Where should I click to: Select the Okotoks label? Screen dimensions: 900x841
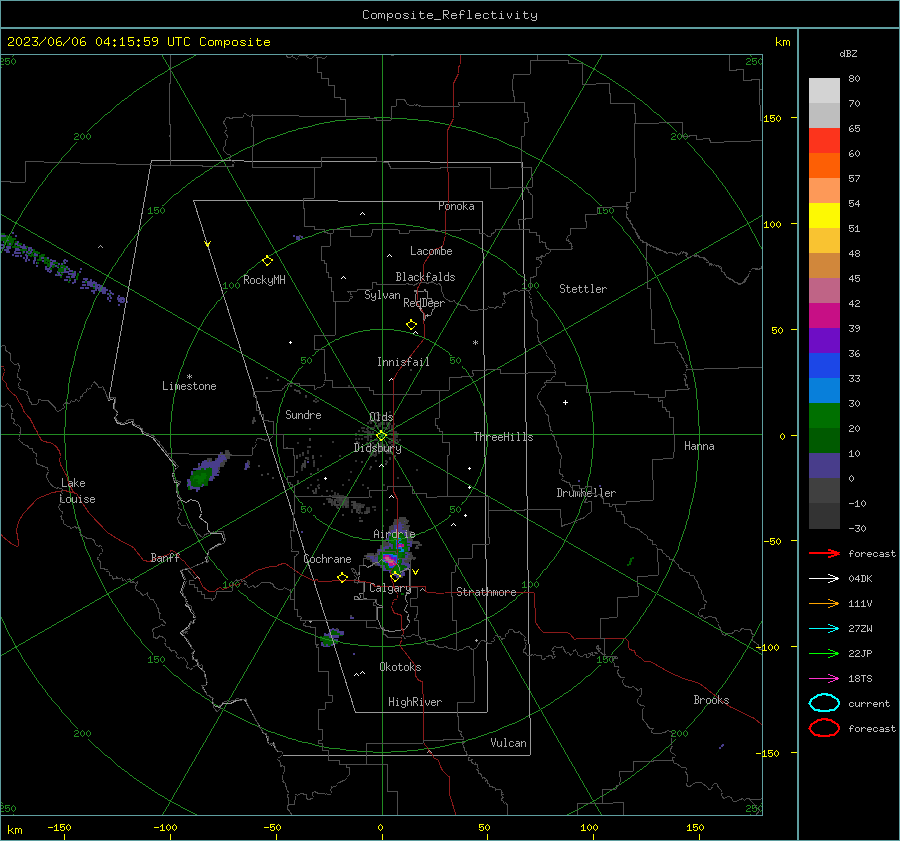pyautogui.click(x=401, y=668)
